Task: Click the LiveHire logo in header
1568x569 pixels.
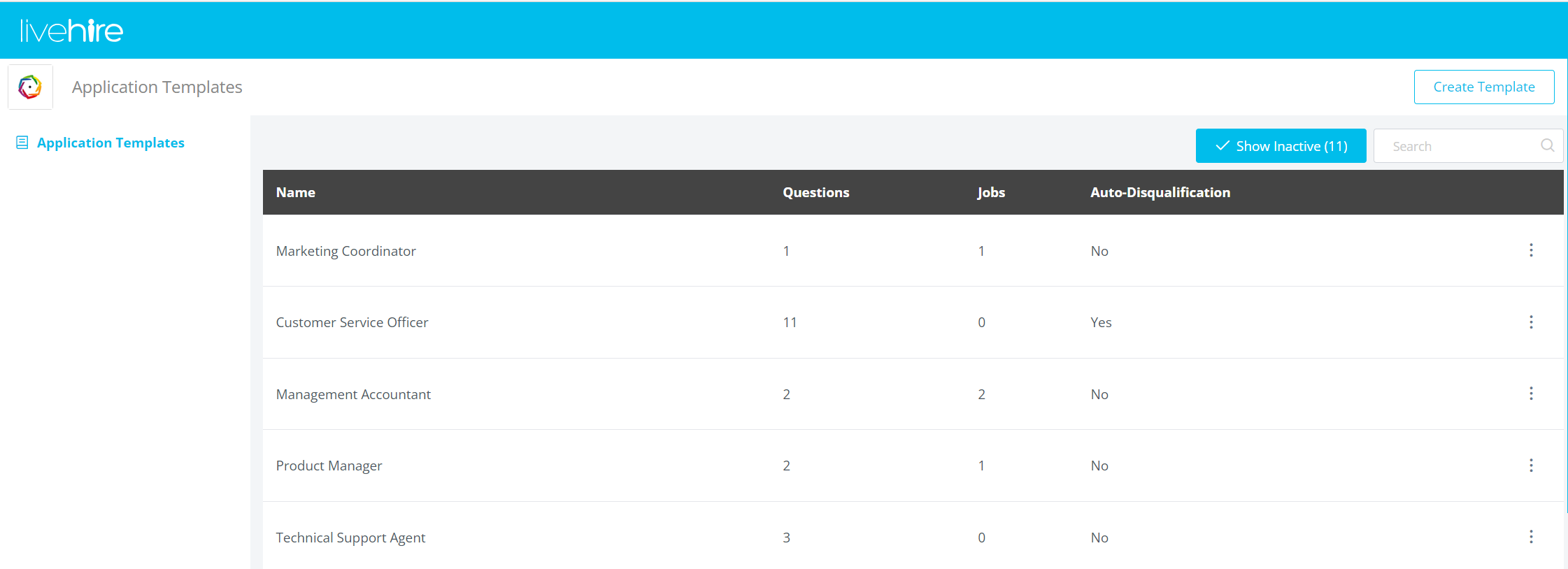Action: [71, 31]
